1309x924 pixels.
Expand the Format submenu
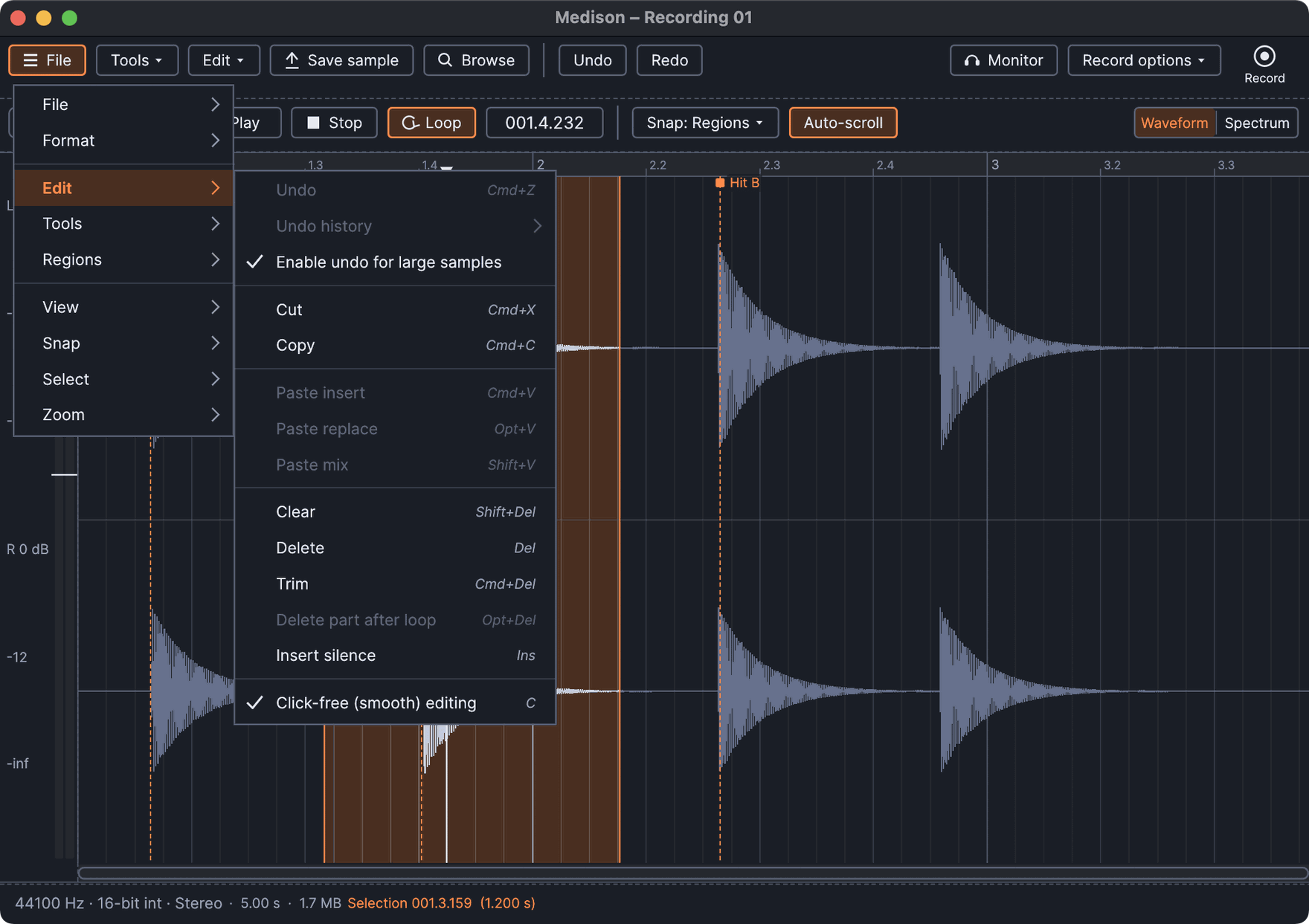coord(123,140)
